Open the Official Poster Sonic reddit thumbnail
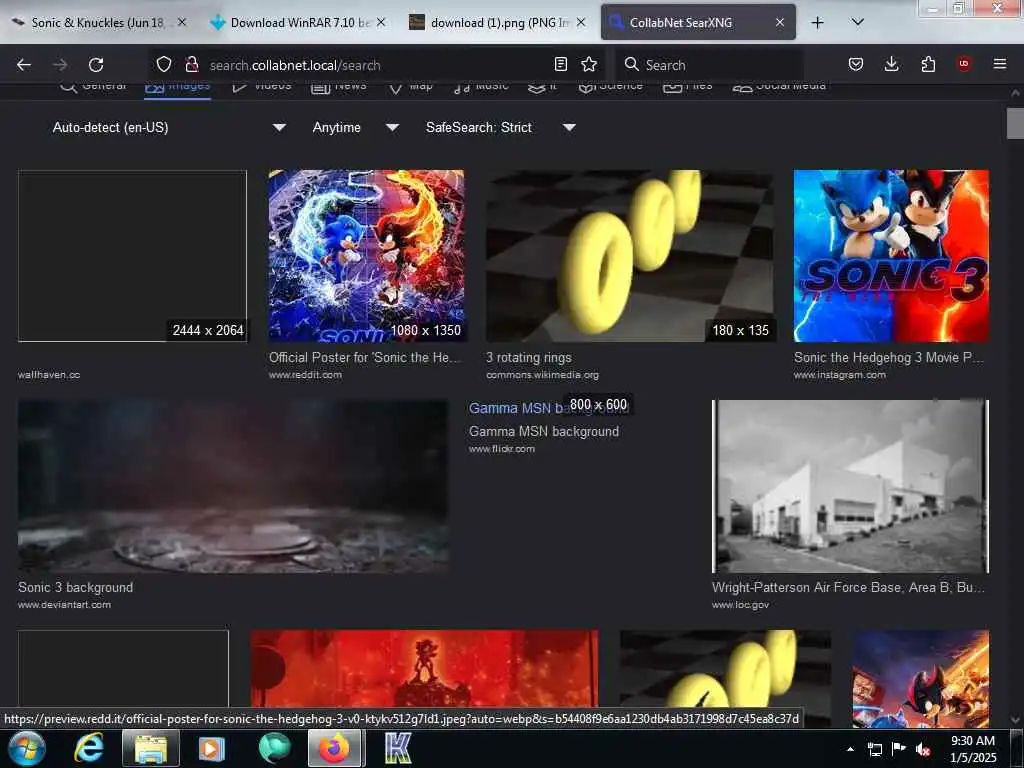The image size is (1024, 768). pyautogui.click(x=366, y=256)
